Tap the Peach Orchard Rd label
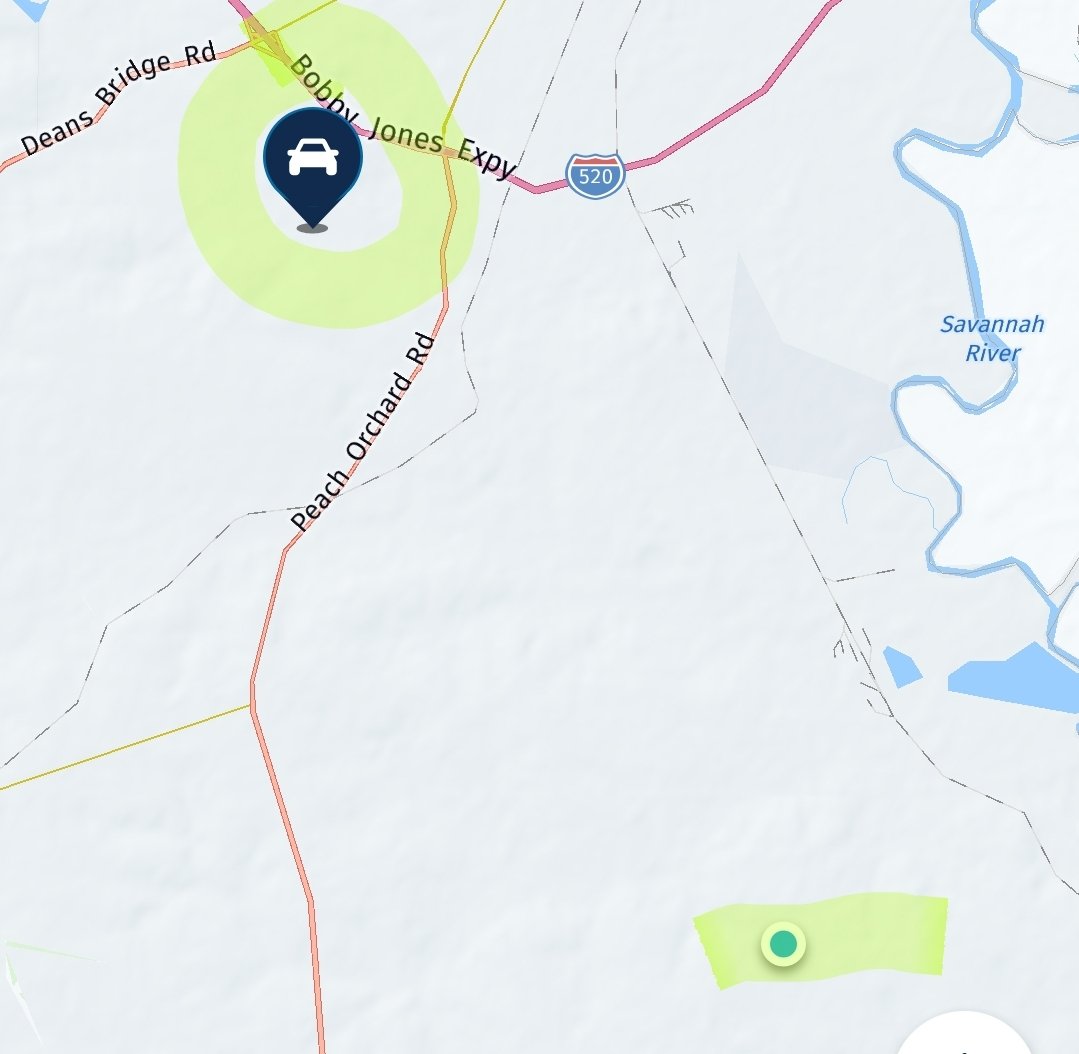 tap(363, 432)
